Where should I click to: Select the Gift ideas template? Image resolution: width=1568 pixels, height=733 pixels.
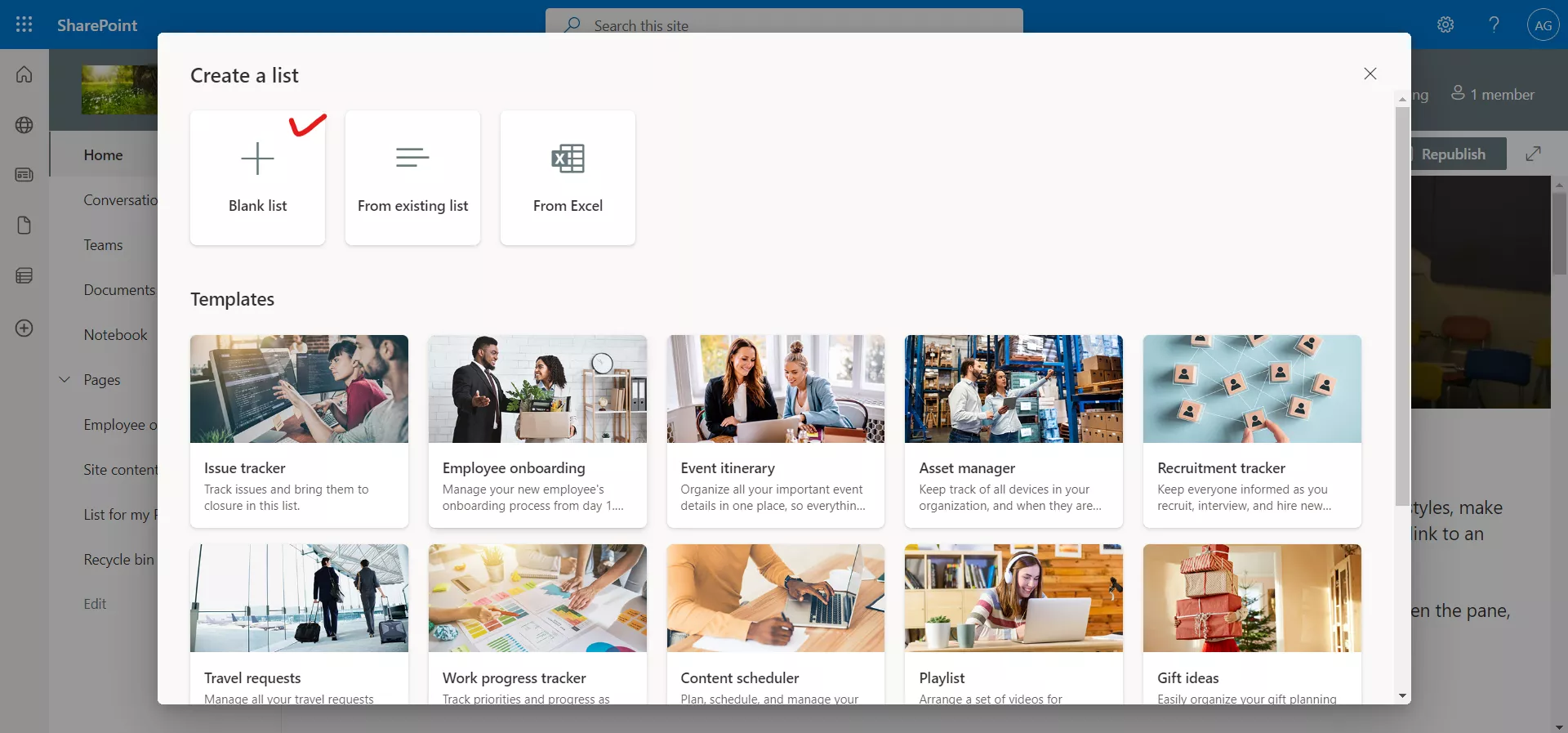coord(1252,624)
